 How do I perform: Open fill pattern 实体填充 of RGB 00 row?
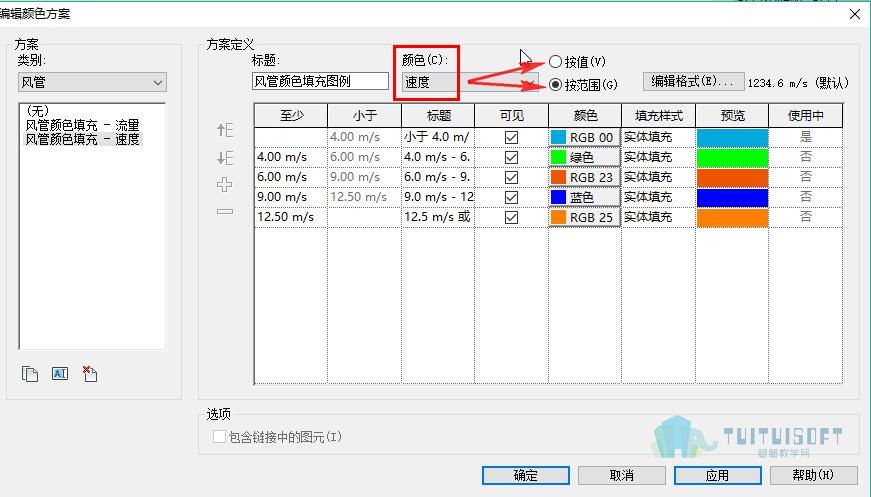[658, 137]
